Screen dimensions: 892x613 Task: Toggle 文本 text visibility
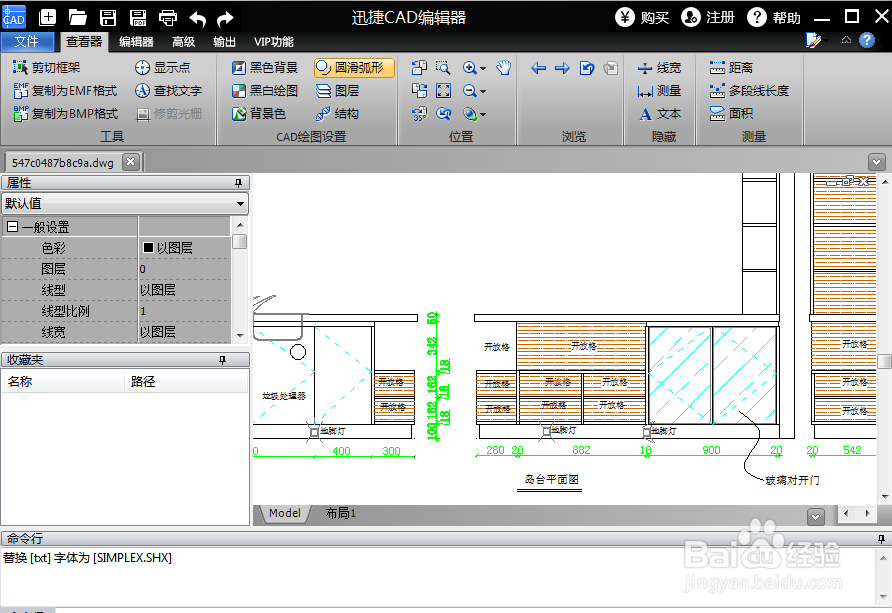[659, 114]
